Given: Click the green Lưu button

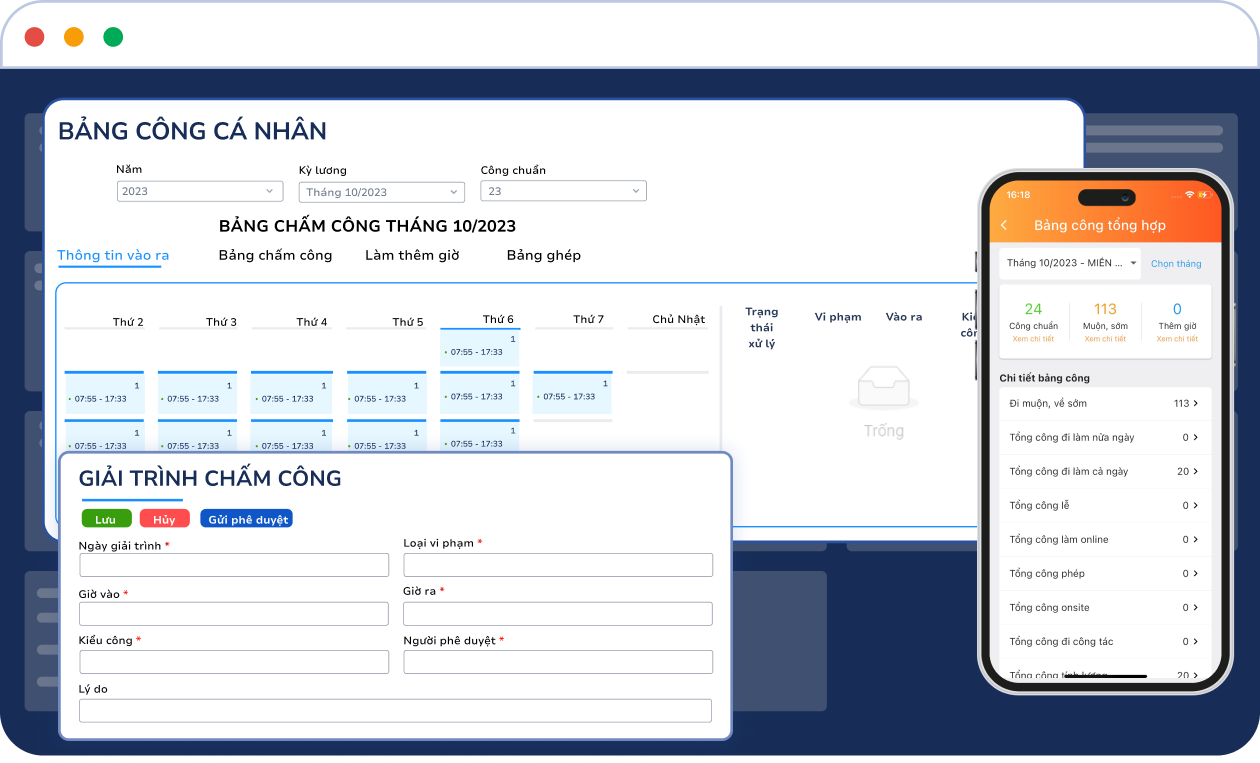Looking at the screenshot, I should click(106, 519).
